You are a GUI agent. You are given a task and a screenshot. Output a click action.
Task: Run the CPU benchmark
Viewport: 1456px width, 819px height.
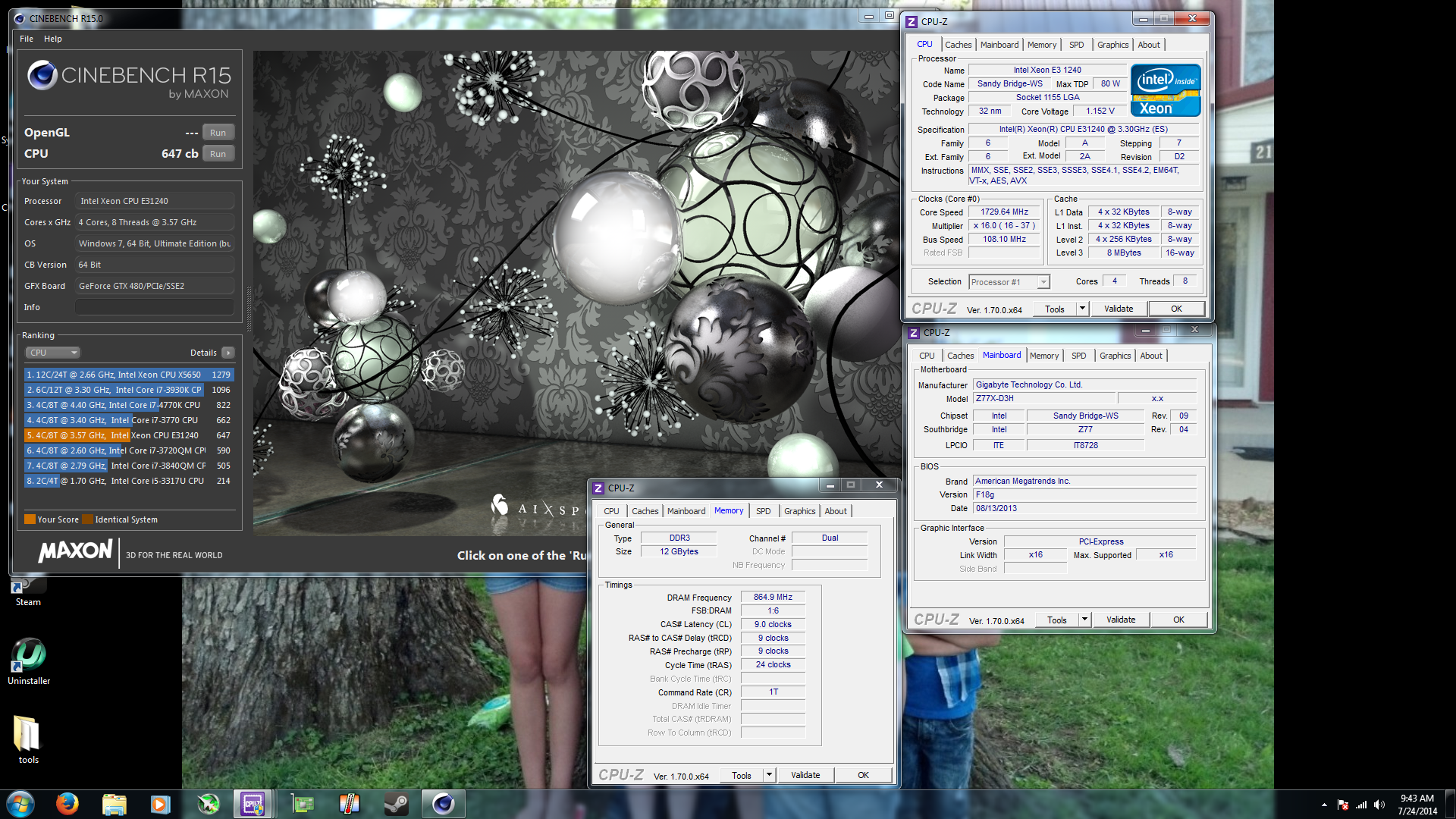218,154
